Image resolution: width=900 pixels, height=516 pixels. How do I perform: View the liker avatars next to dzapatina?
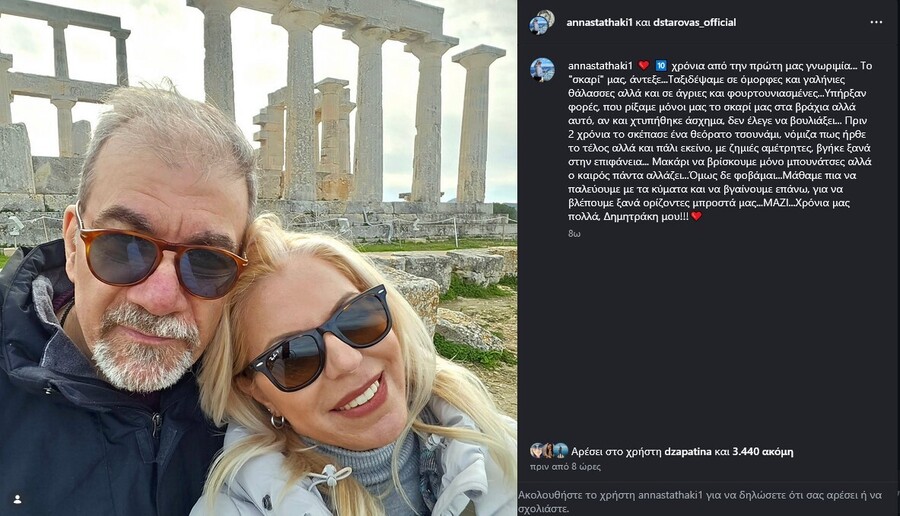[x=549, y=451]
